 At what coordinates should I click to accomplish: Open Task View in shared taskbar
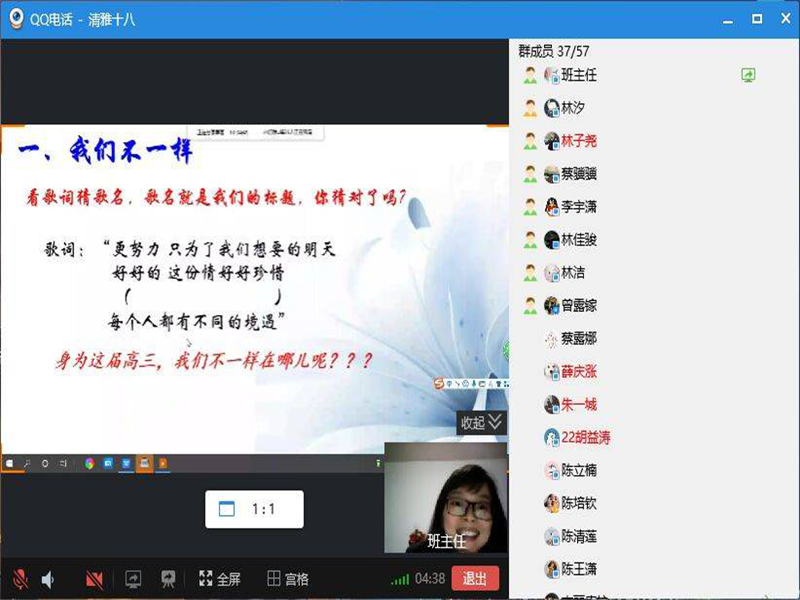[x=63, y=463]
